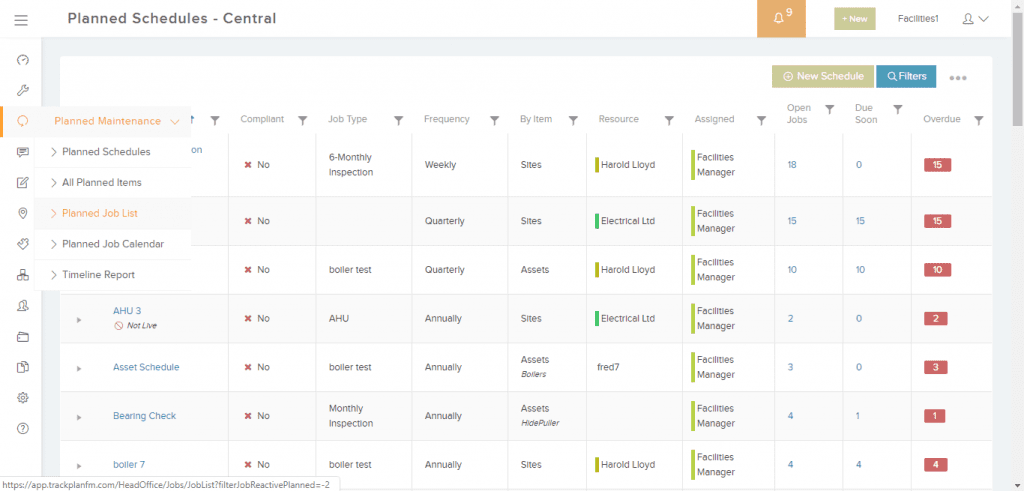Click overdue badge 3 for Asset Schedule

[x=935, y=367]
